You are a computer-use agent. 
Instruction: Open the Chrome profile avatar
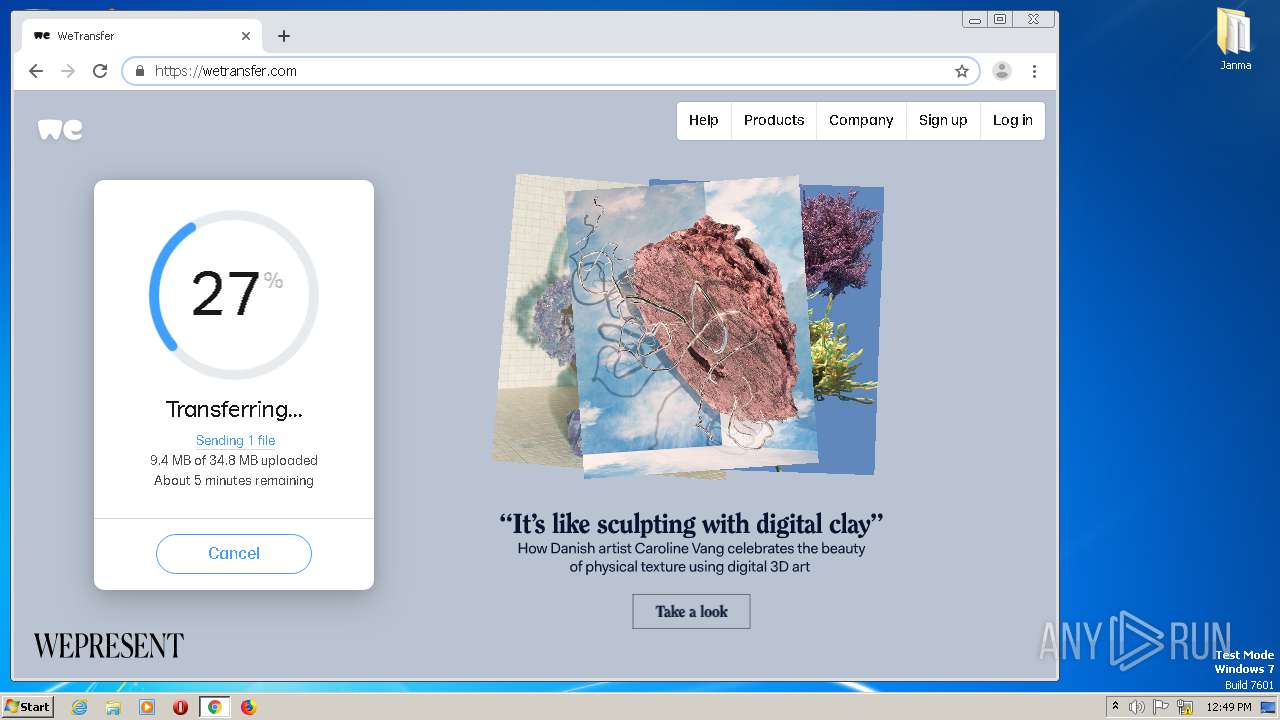pyautogui.click(x=1001, y=71)
